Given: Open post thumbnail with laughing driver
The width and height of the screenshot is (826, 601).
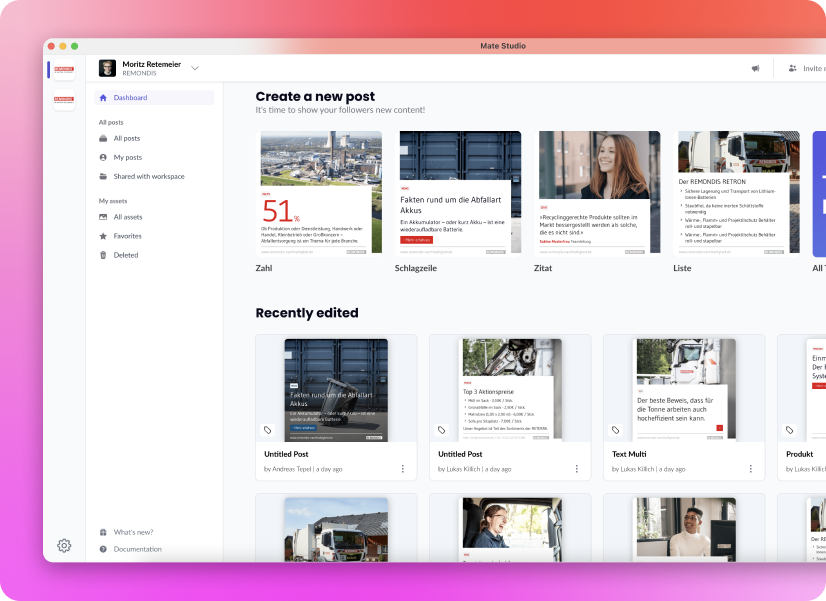Looking at the screenshot, I should 512,530.
